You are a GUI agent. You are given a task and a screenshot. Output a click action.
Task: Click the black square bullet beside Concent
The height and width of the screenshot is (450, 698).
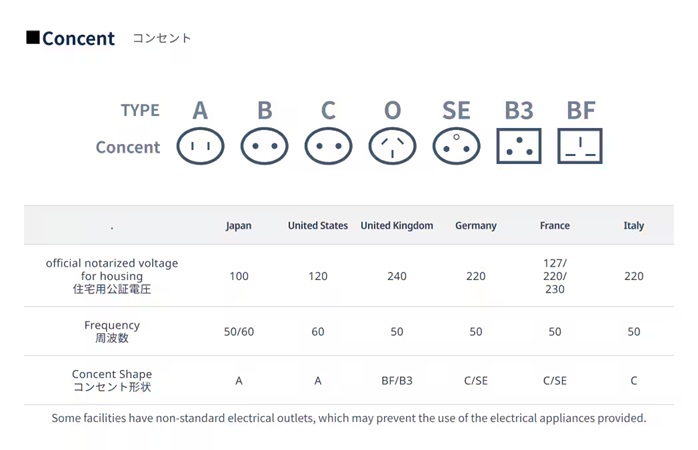pos(33,38)
